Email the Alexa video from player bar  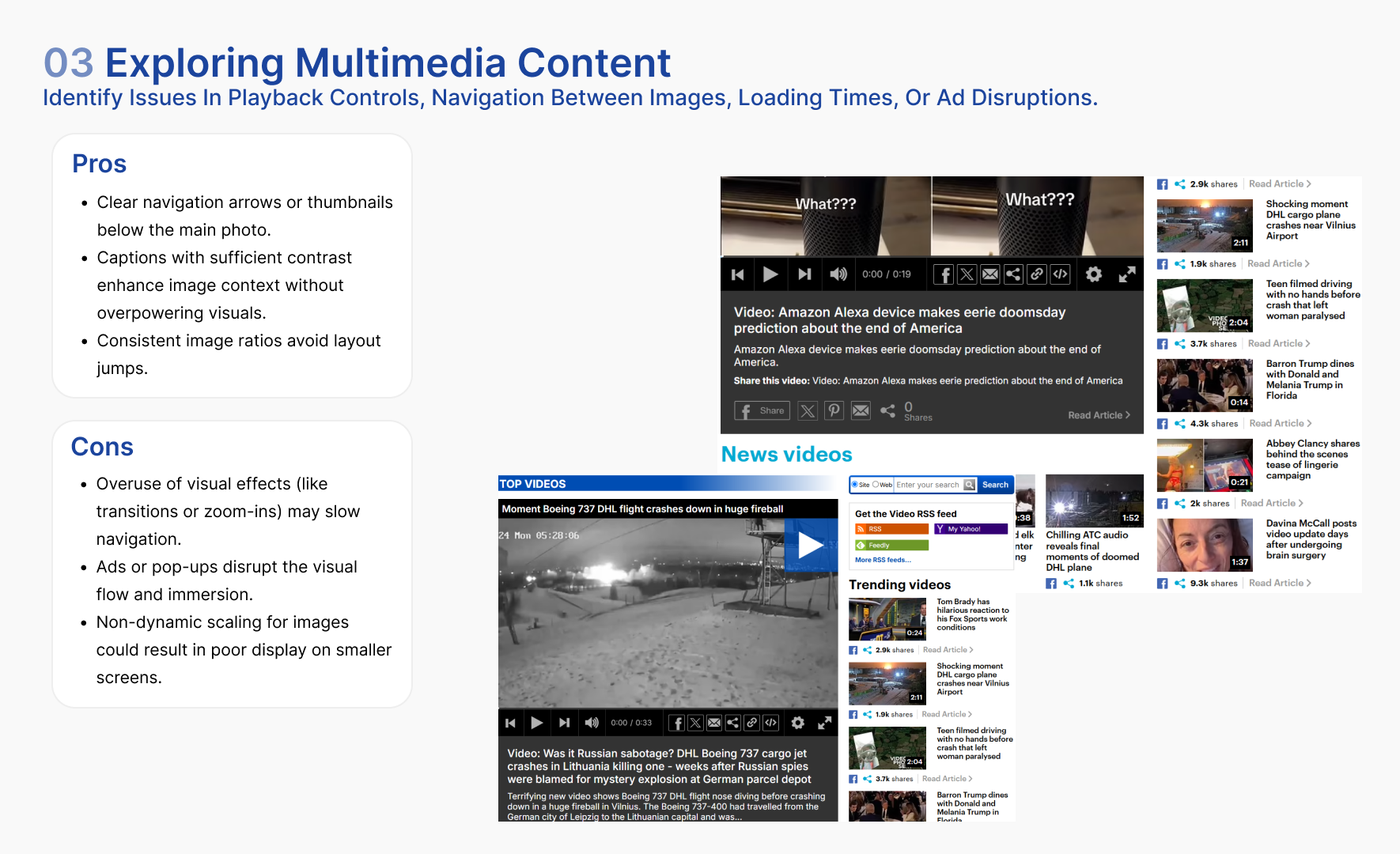tap(989, 274)
